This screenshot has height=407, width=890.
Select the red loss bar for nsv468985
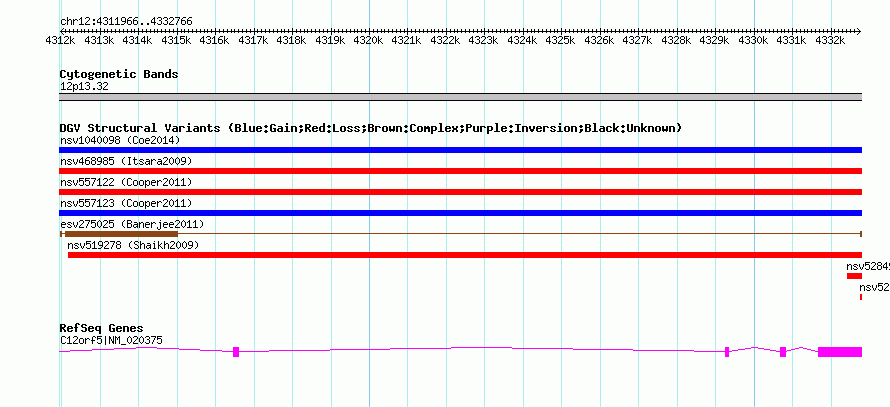pos(460,171)
